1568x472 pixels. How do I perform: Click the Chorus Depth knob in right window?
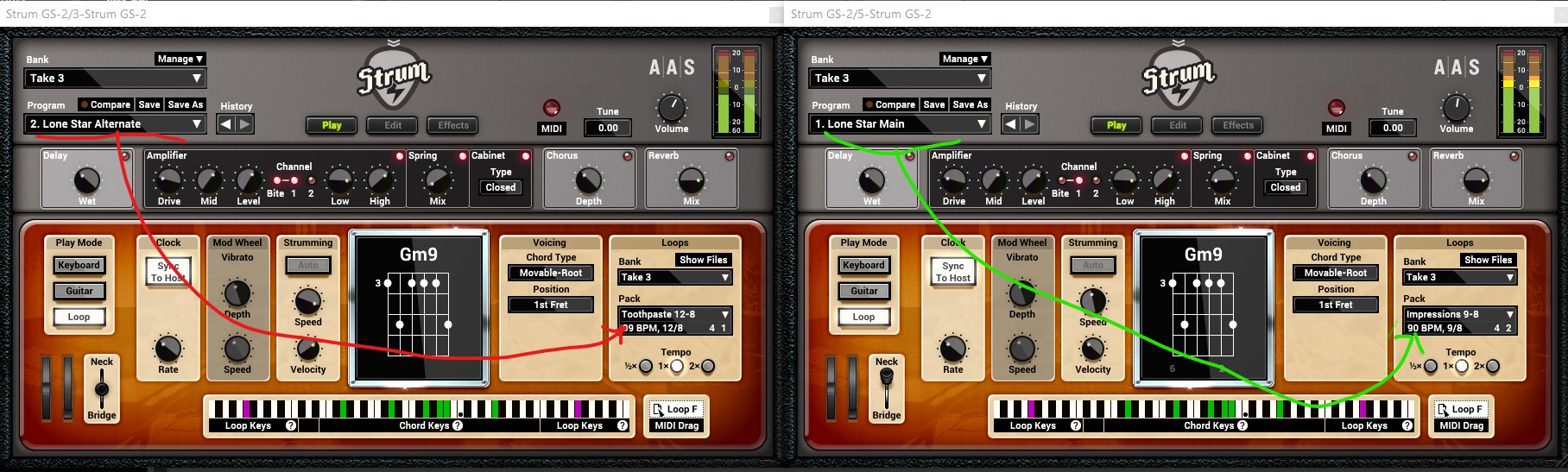[1374, 180]
